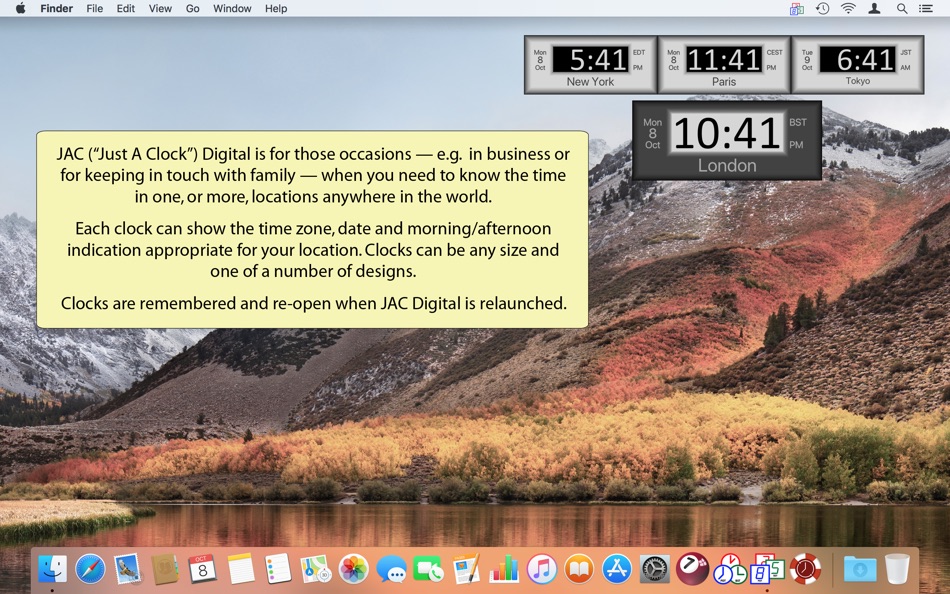Open the Time Machine menu bar icon
Screen dimensions: 950x594
coord(821,8)
